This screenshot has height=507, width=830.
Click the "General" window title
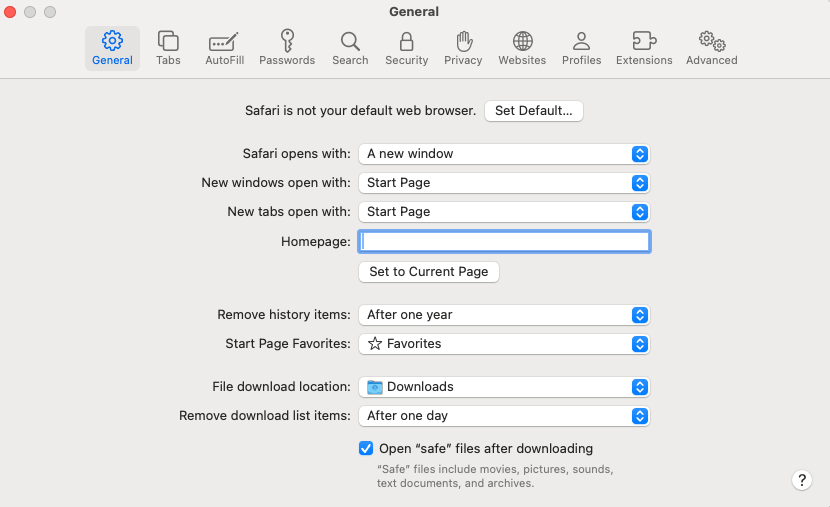pyautogui.click(x=414, y=12)
